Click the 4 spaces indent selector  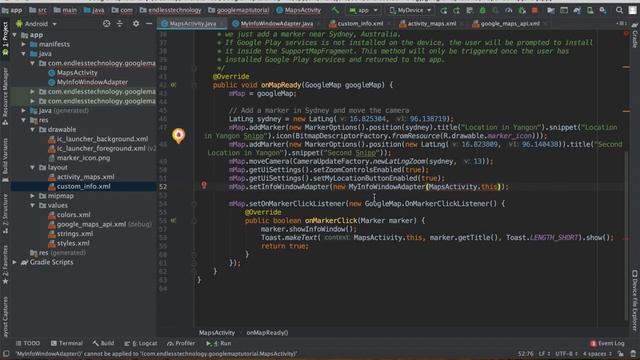click(x=597, y=353)
